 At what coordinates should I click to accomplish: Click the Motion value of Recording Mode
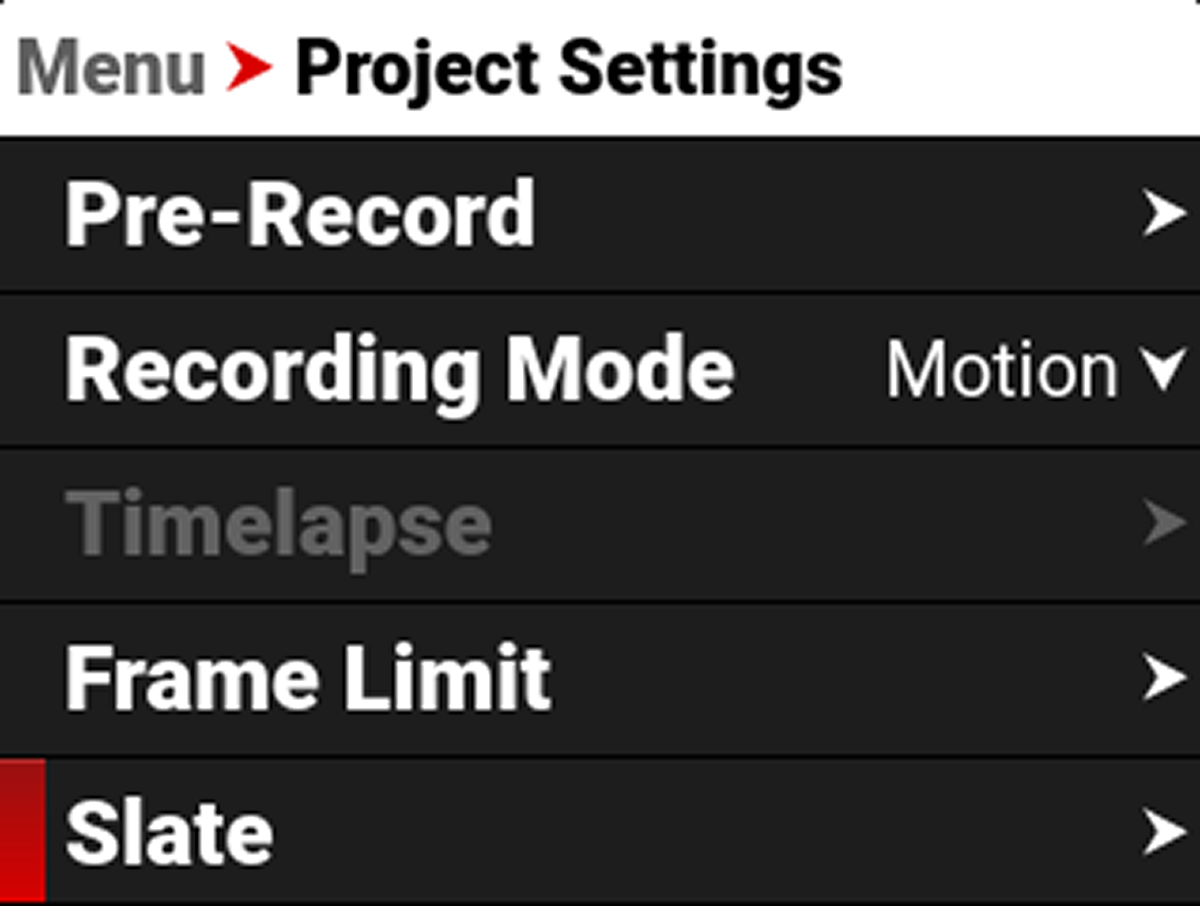[1001, 370]
